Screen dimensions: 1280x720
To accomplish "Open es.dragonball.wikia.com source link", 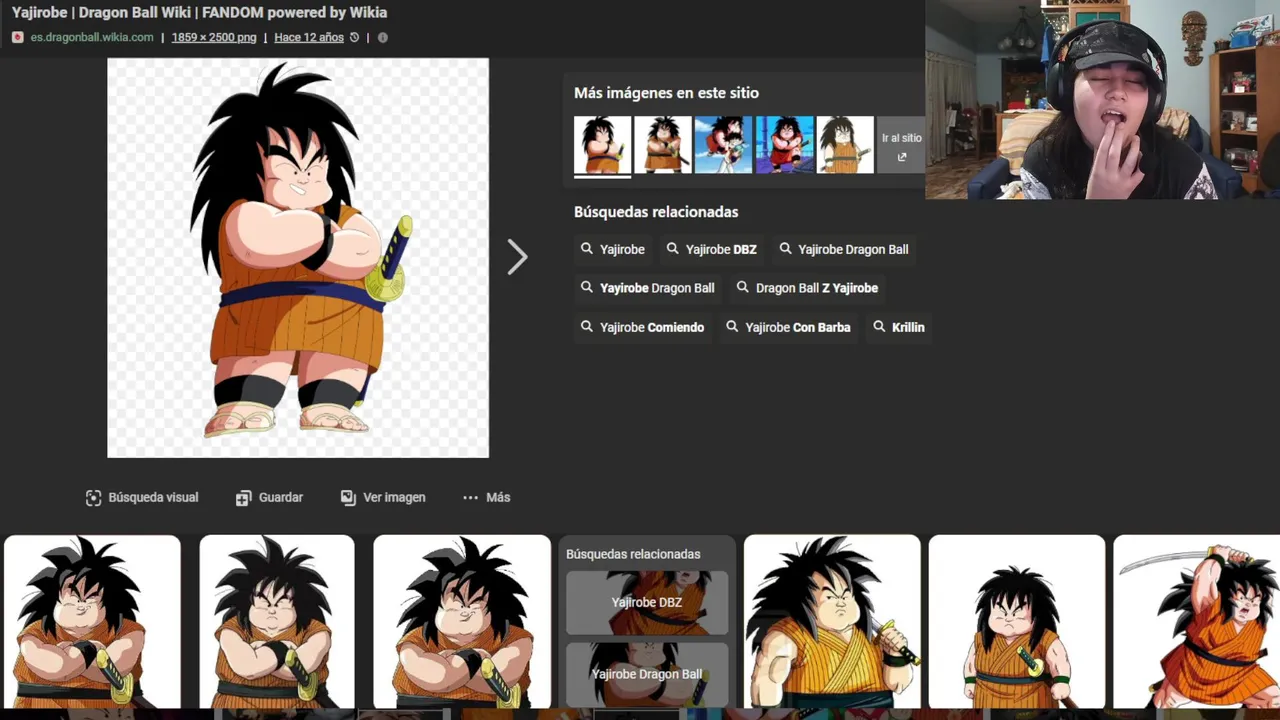I will pyautogui.click(x=92, y=37).
